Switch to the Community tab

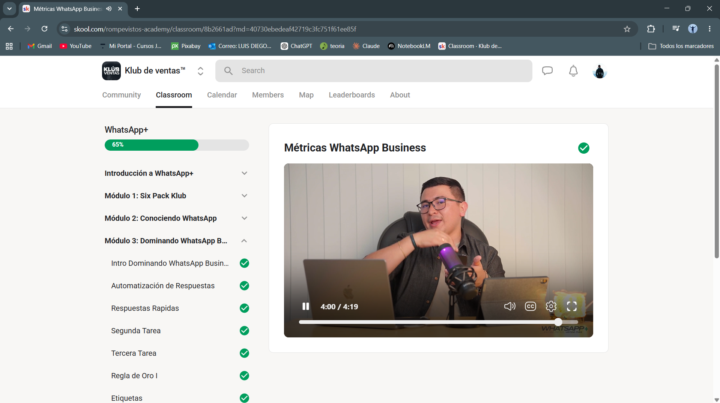[x=121, y=95]
